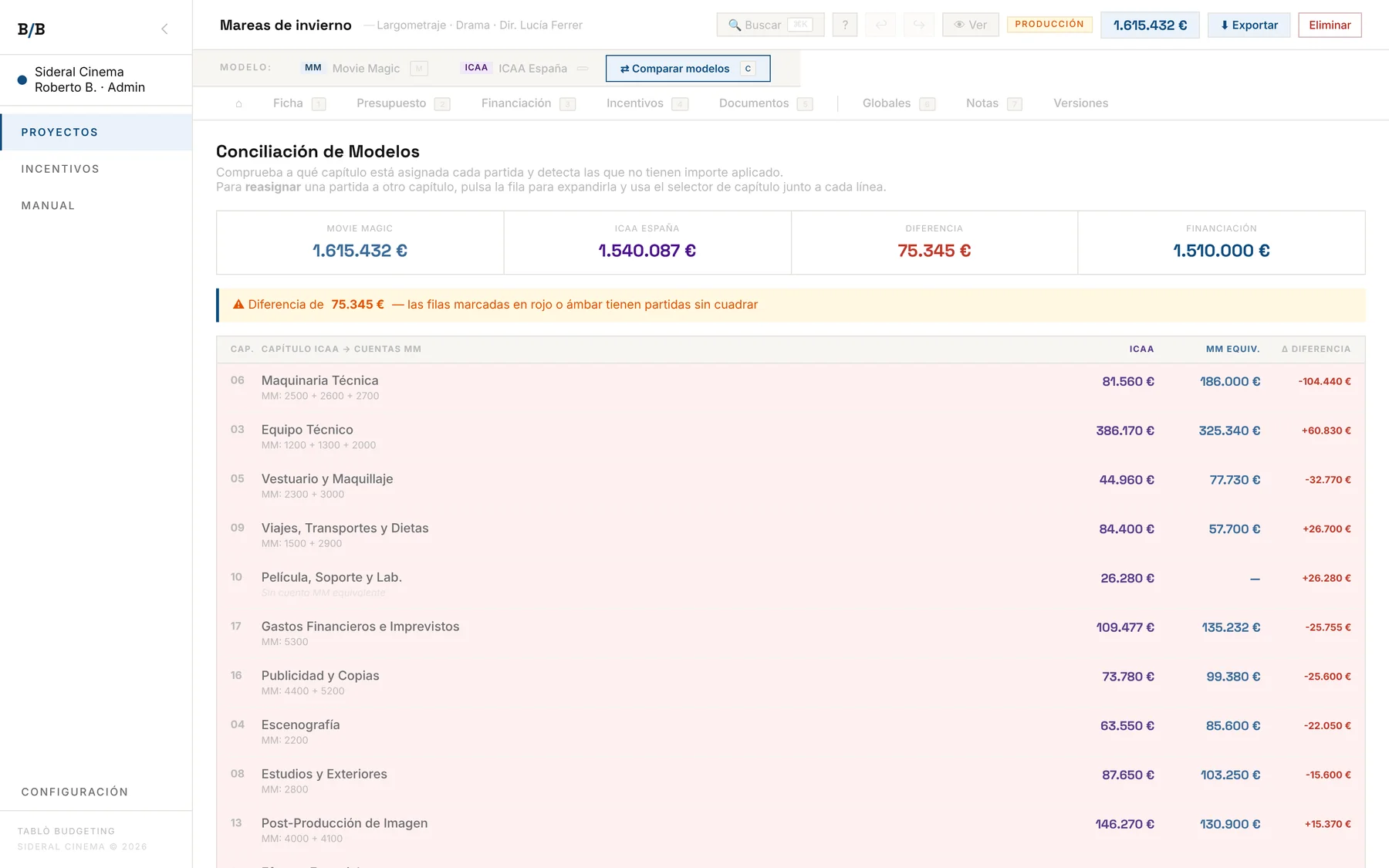Expand Gastos Financieros e Imprevistos row

(790, 633)
